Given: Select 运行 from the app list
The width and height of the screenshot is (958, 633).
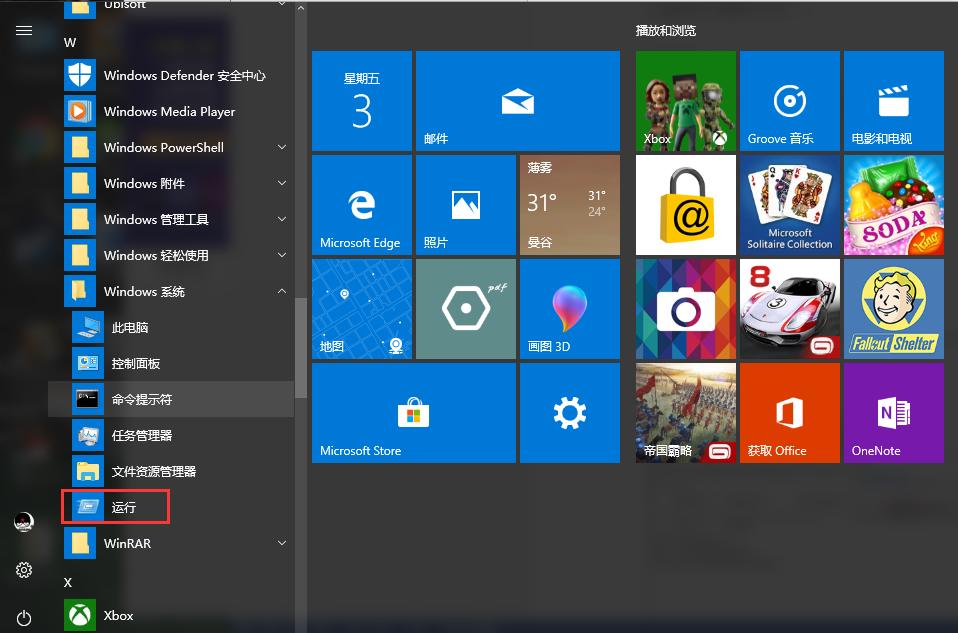Looking at the screenshot, I should [x=124, y=507].
